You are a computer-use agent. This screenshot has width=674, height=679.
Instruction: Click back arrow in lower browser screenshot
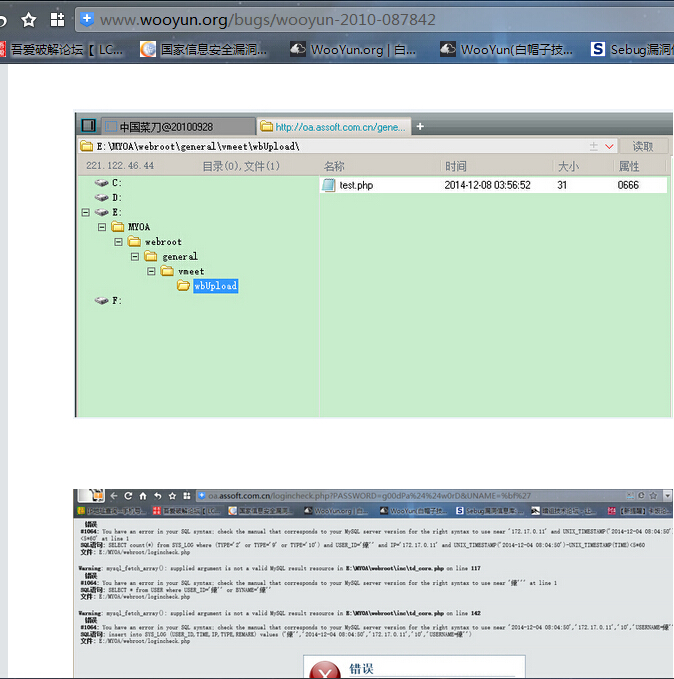(x=114, y=496)
